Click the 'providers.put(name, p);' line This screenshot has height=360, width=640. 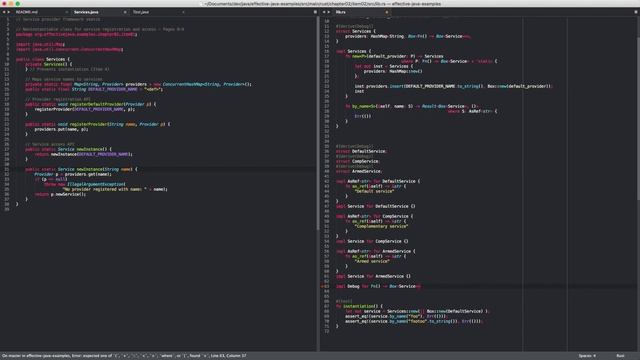point(61,129)
